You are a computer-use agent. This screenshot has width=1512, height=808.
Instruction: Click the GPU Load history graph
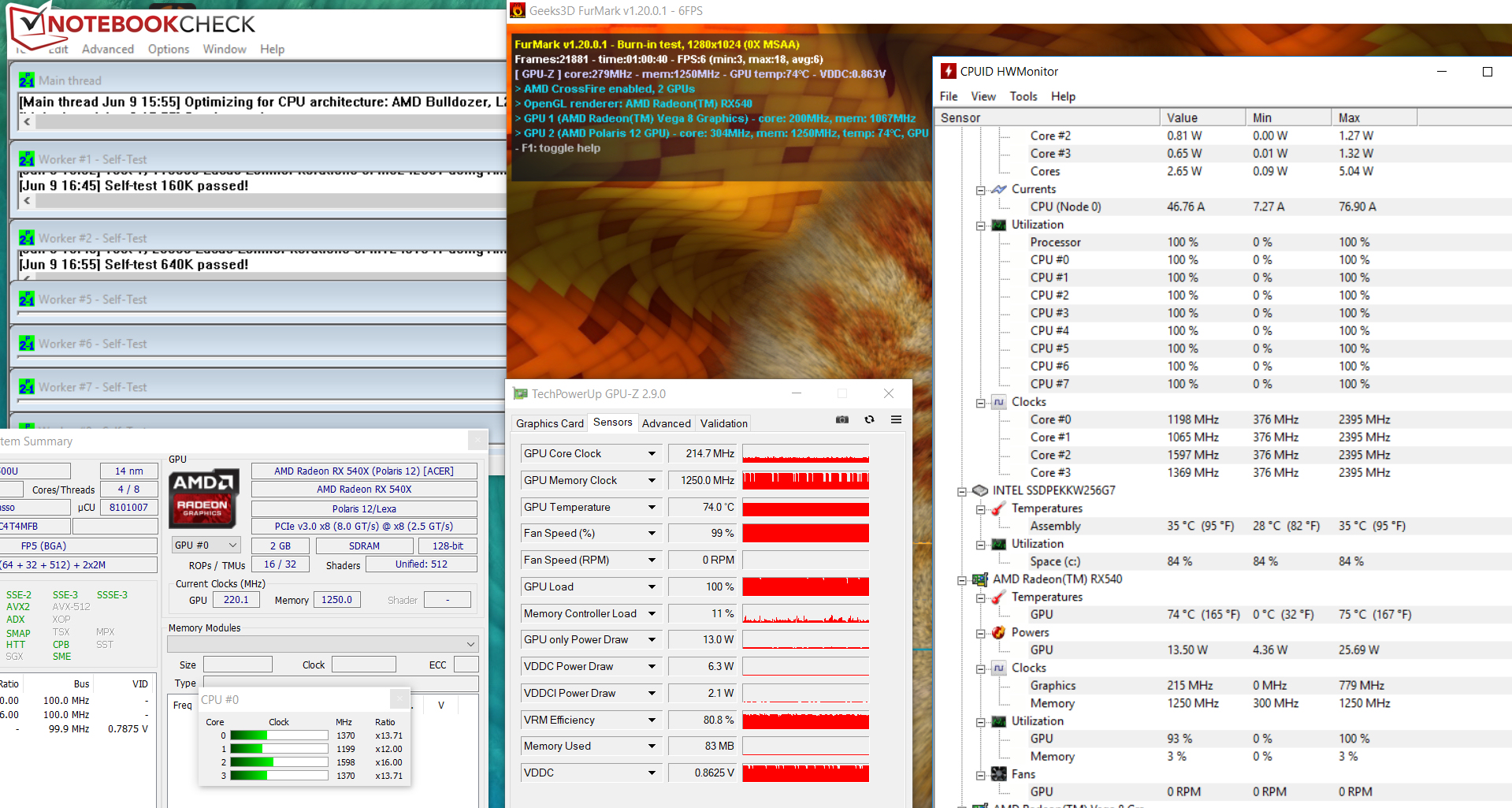point(805,586)
